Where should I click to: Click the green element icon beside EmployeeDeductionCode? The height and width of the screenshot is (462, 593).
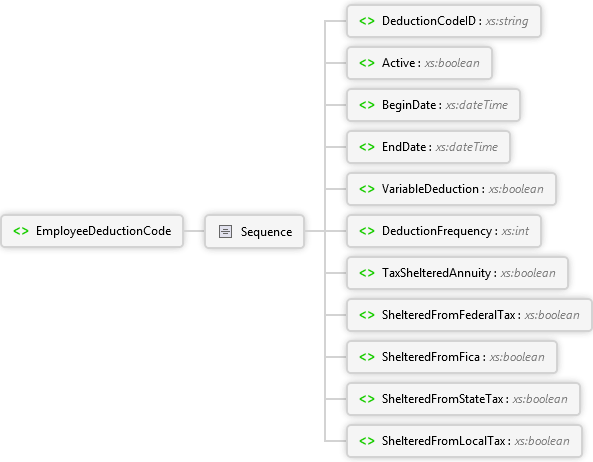(x=21, y=231)
